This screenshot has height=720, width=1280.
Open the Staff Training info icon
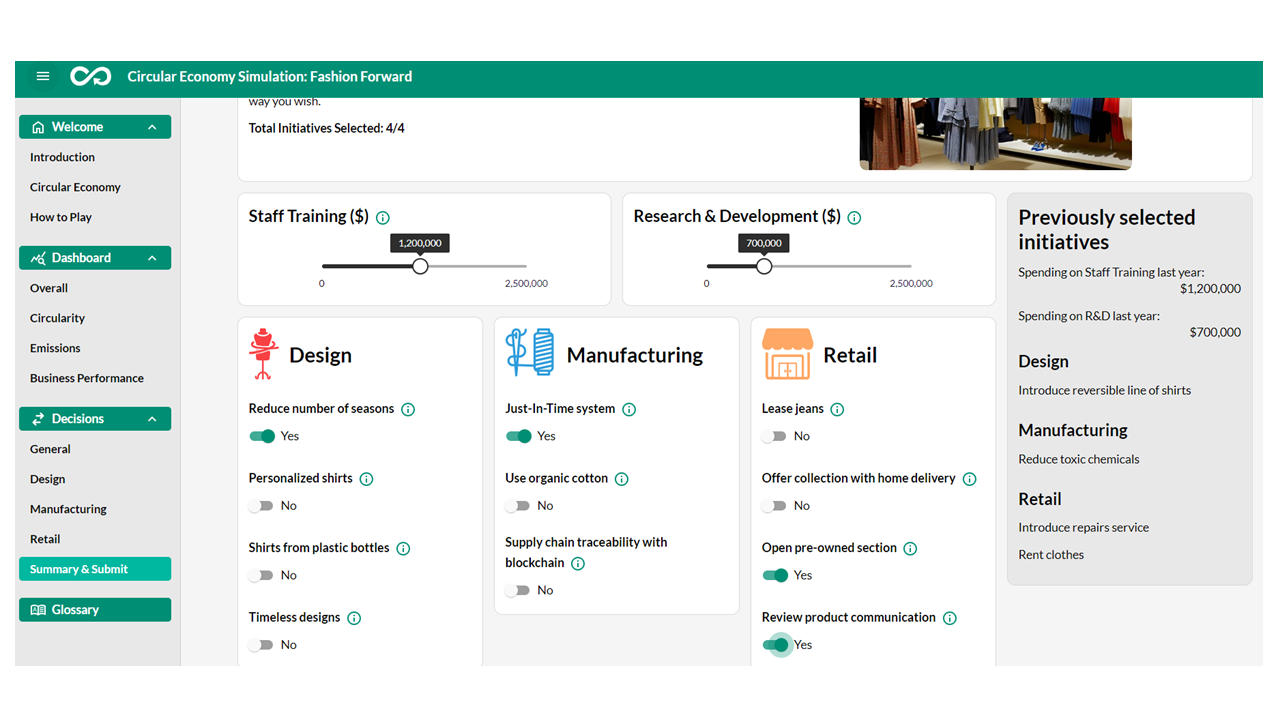[383, 218]
